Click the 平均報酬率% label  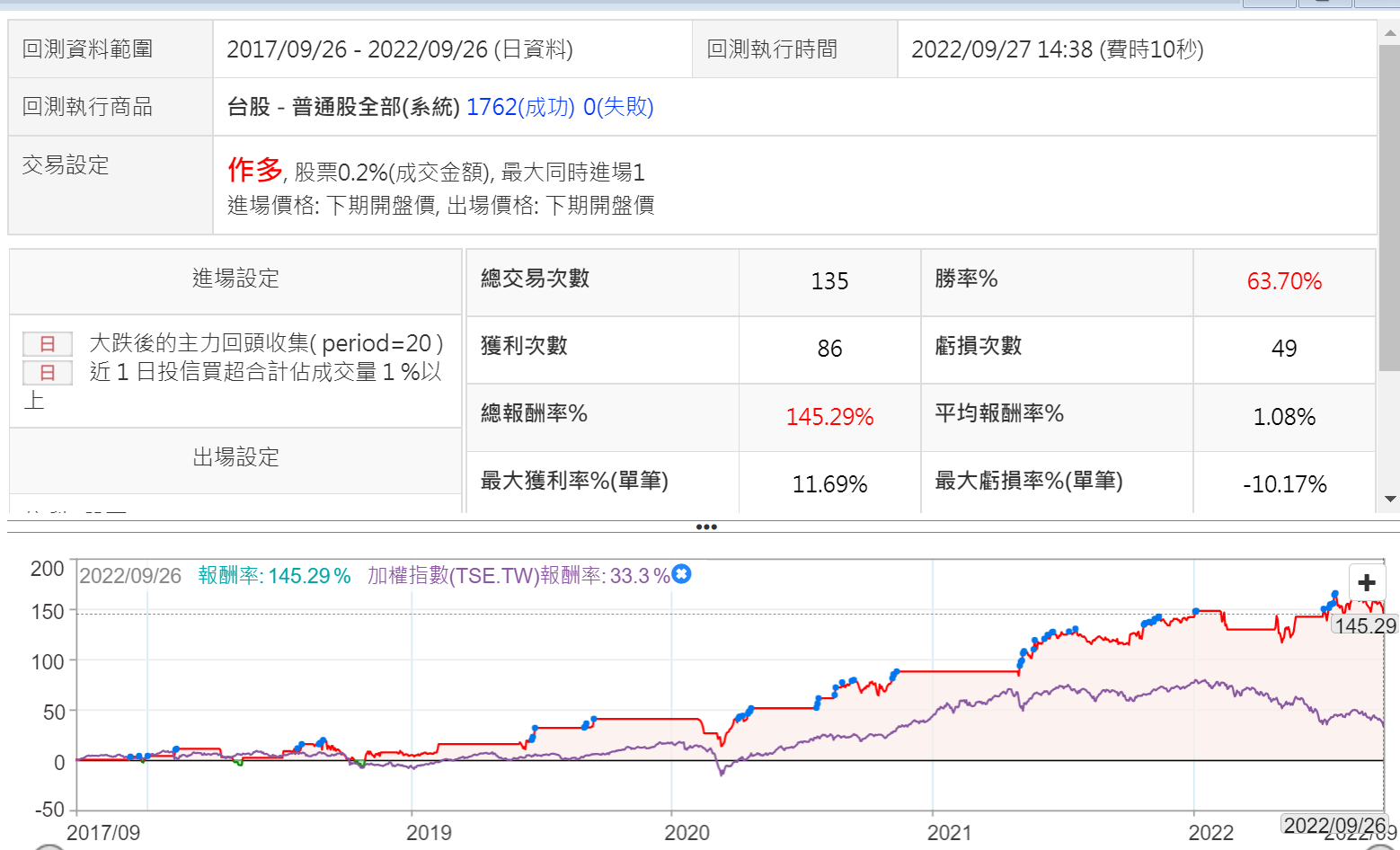click(999, 413)
